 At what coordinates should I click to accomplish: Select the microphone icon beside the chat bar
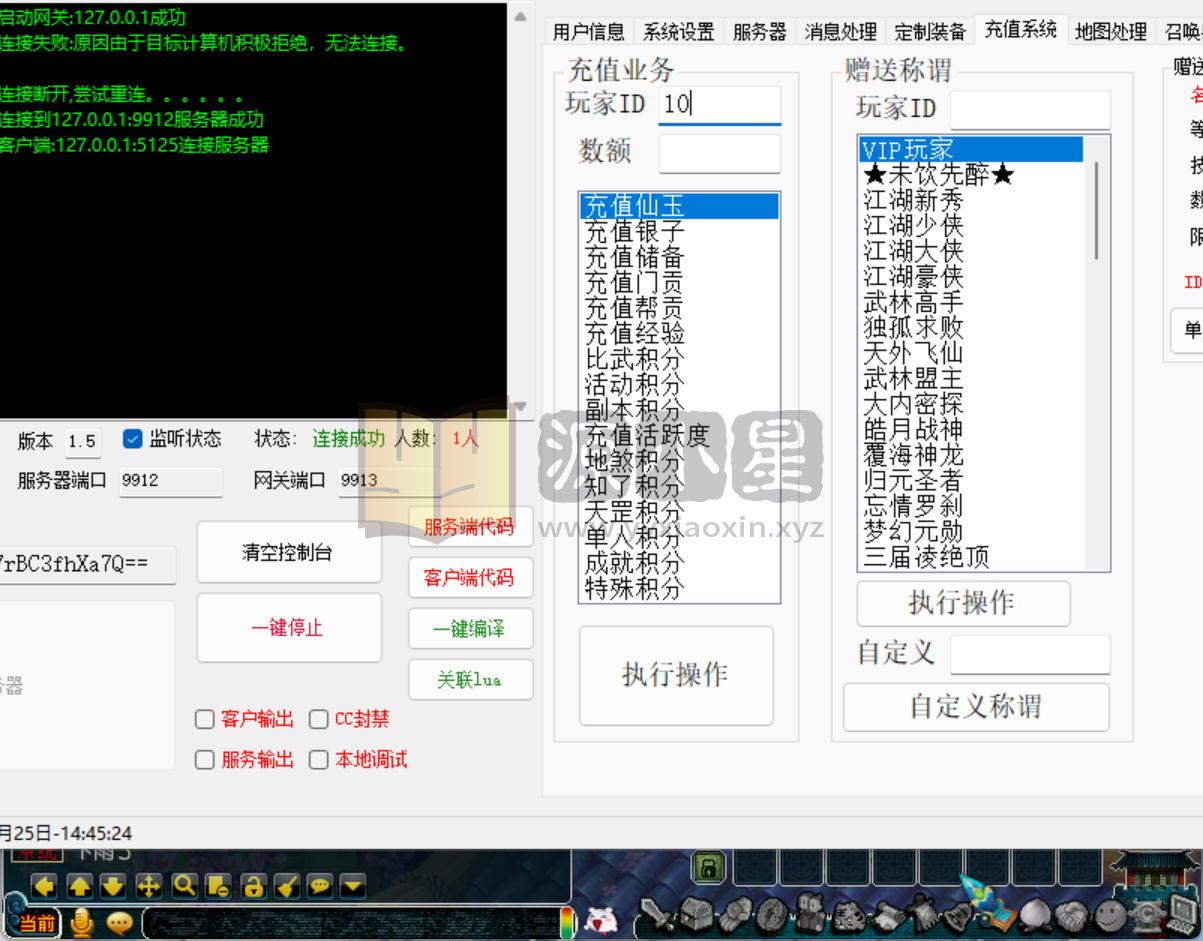point(82,925)
